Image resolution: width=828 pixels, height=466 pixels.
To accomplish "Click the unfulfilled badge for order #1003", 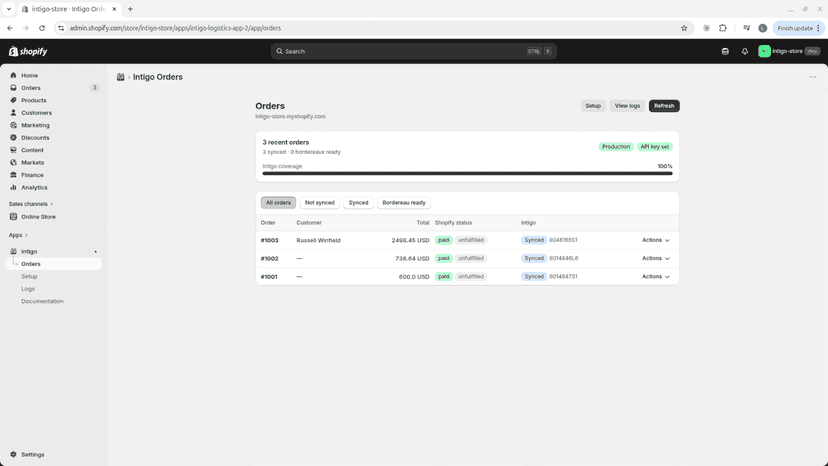I will [471, 240].
